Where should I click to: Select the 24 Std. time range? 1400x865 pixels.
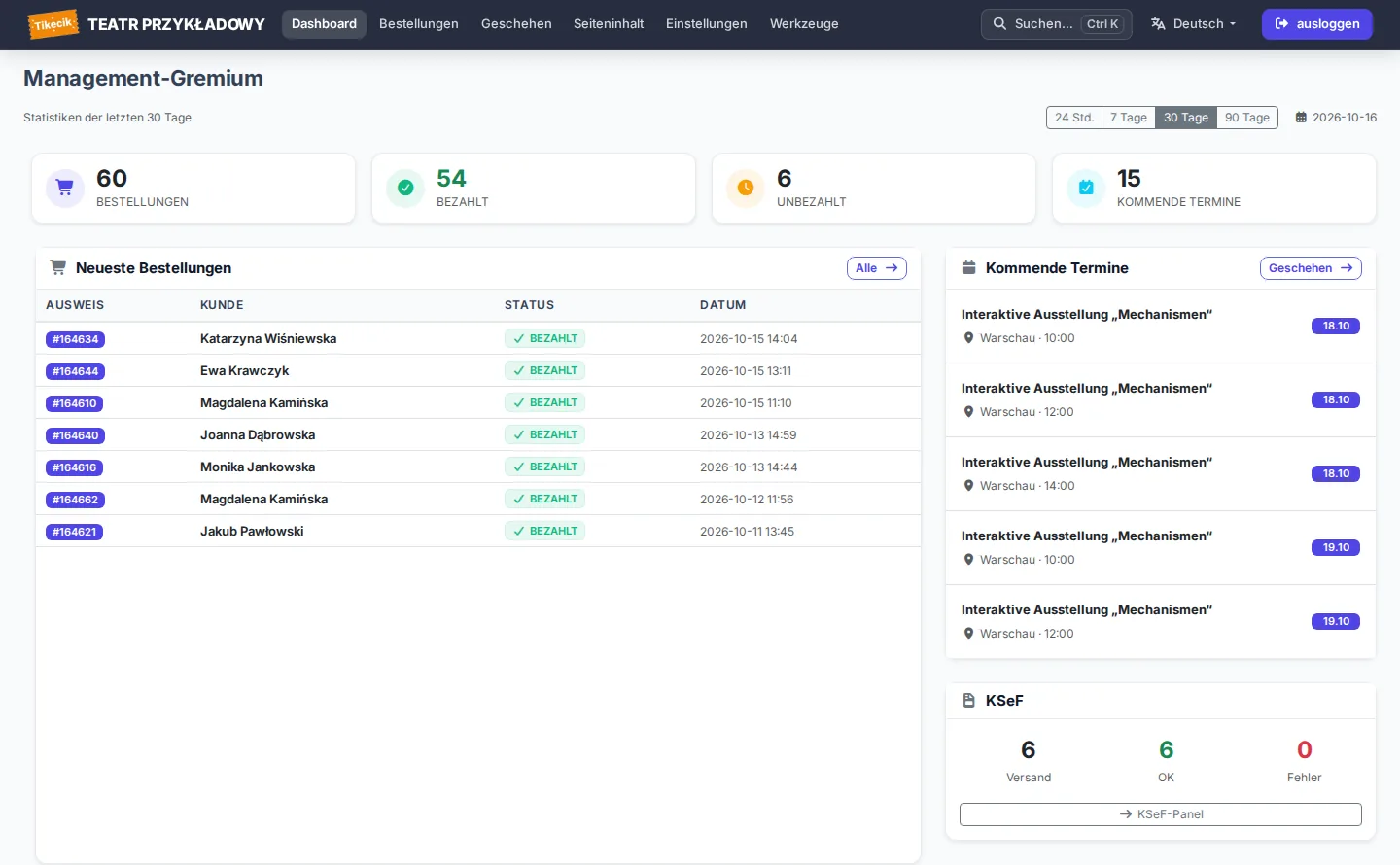coord(1074,118)
